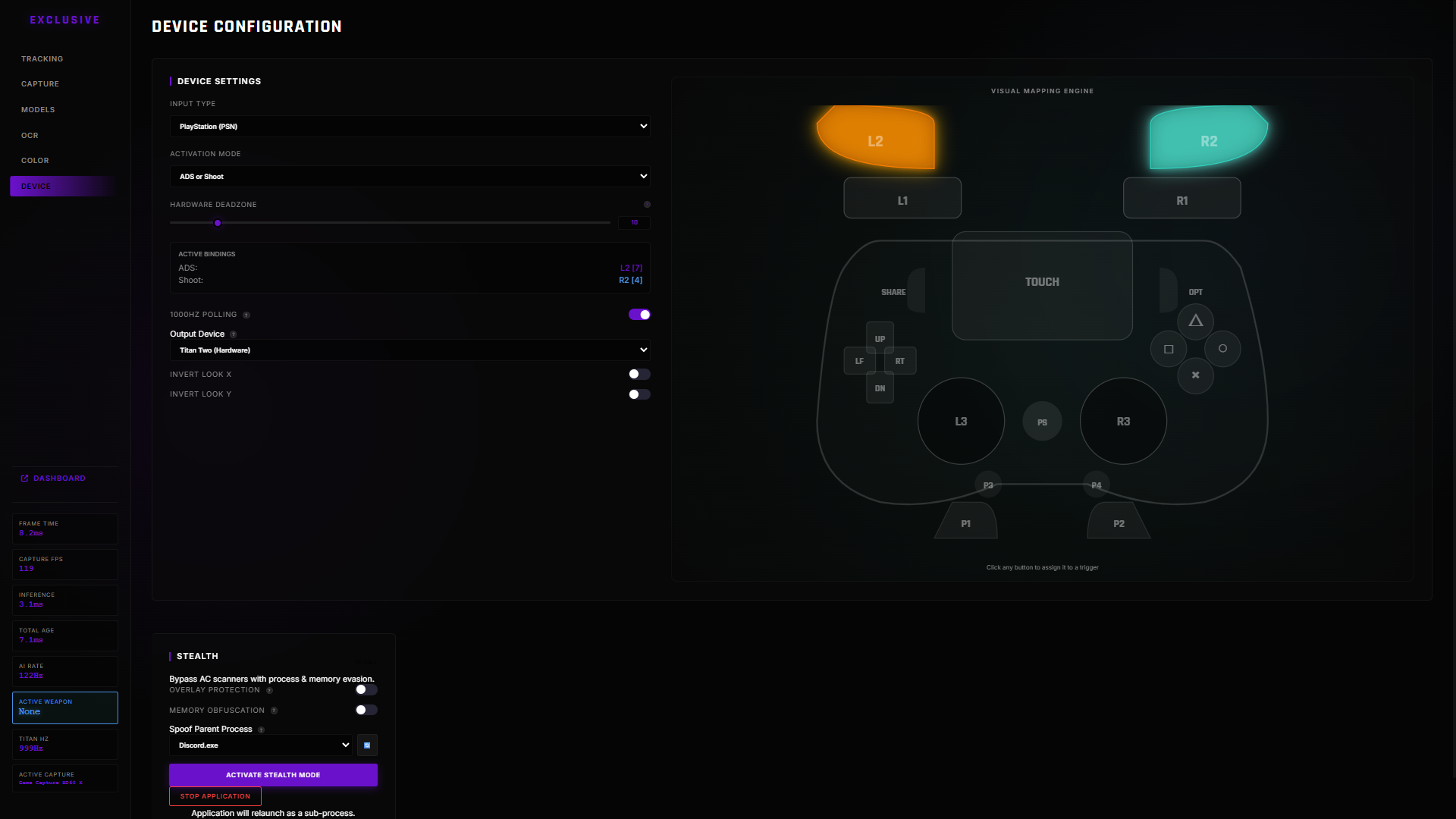Select the highlighted L2 trigger in the mapping engine

point(876,140)
